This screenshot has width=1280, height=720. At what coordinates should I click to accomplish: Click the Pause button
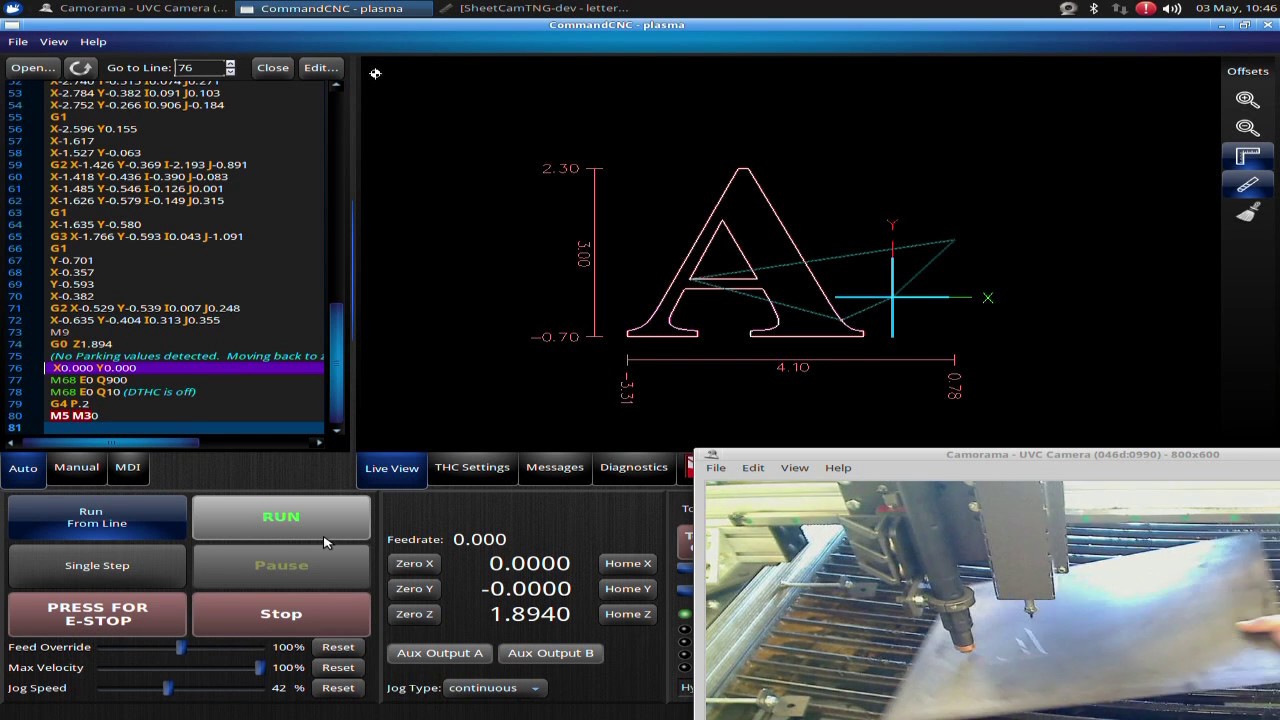pyautogui.click(x=281, y=566)
